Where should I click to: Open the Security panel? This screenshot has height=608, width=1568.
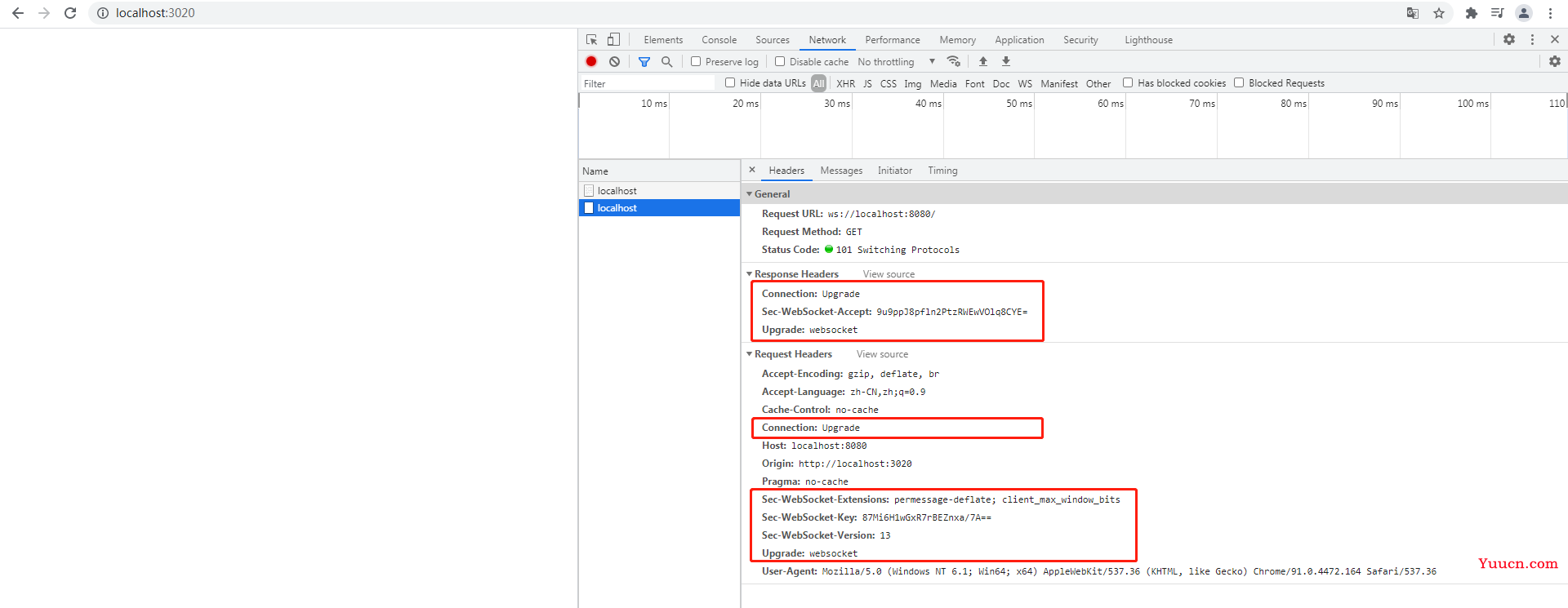[x=1080, y=40]
